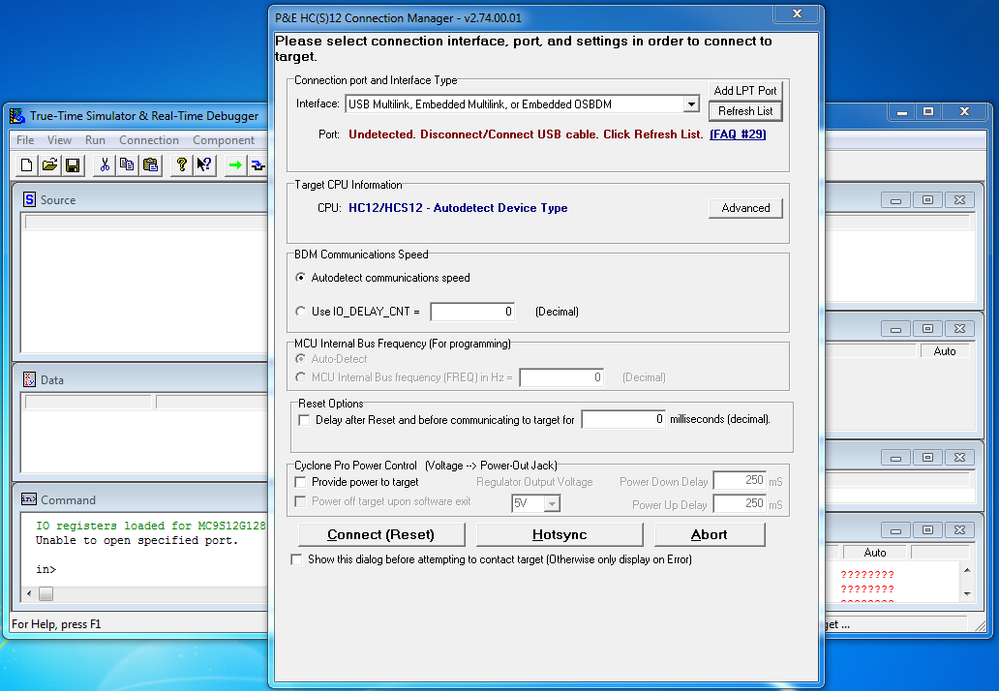Click scroll-down arrow beside the question-mark rows
The width and height of the screenshot is (999, 691).
(x=967, y=594)
